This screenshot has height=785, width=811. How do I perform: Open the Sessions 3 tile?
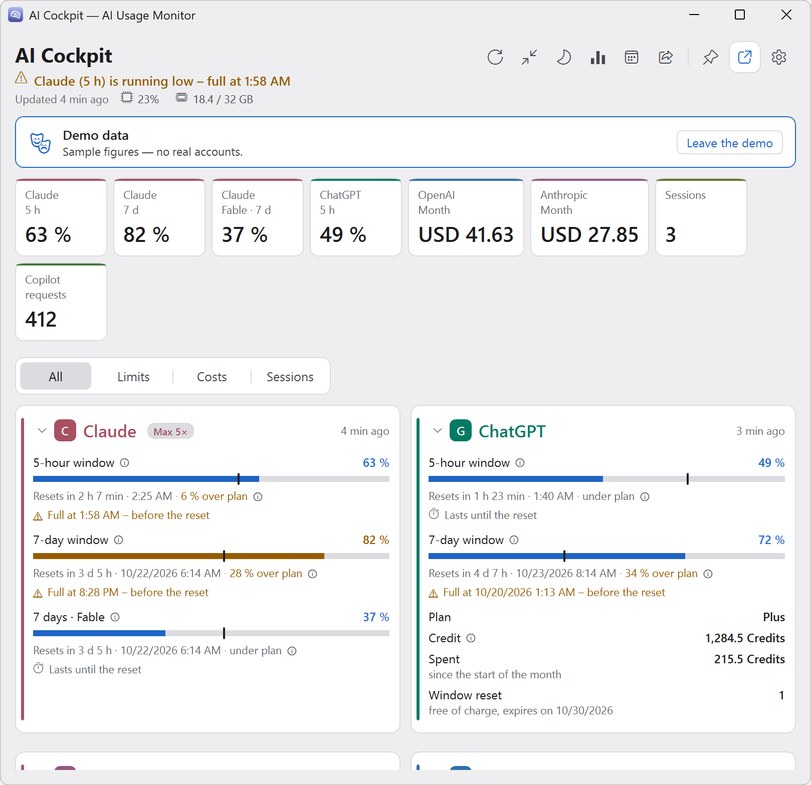[701, 217]
